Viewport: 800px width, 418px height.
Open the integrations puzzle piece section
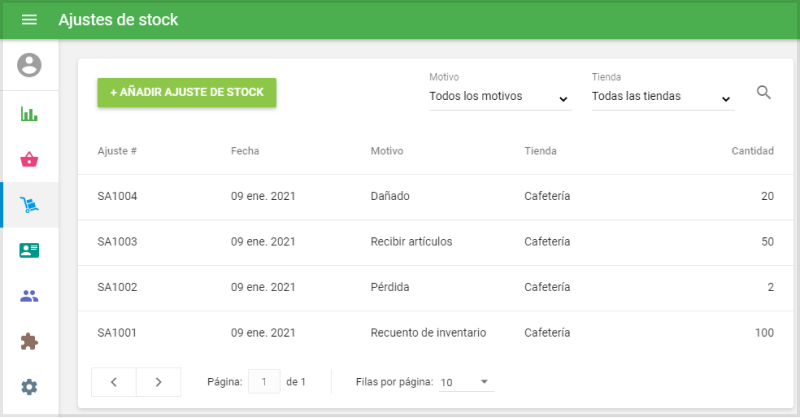click(29, 342)
